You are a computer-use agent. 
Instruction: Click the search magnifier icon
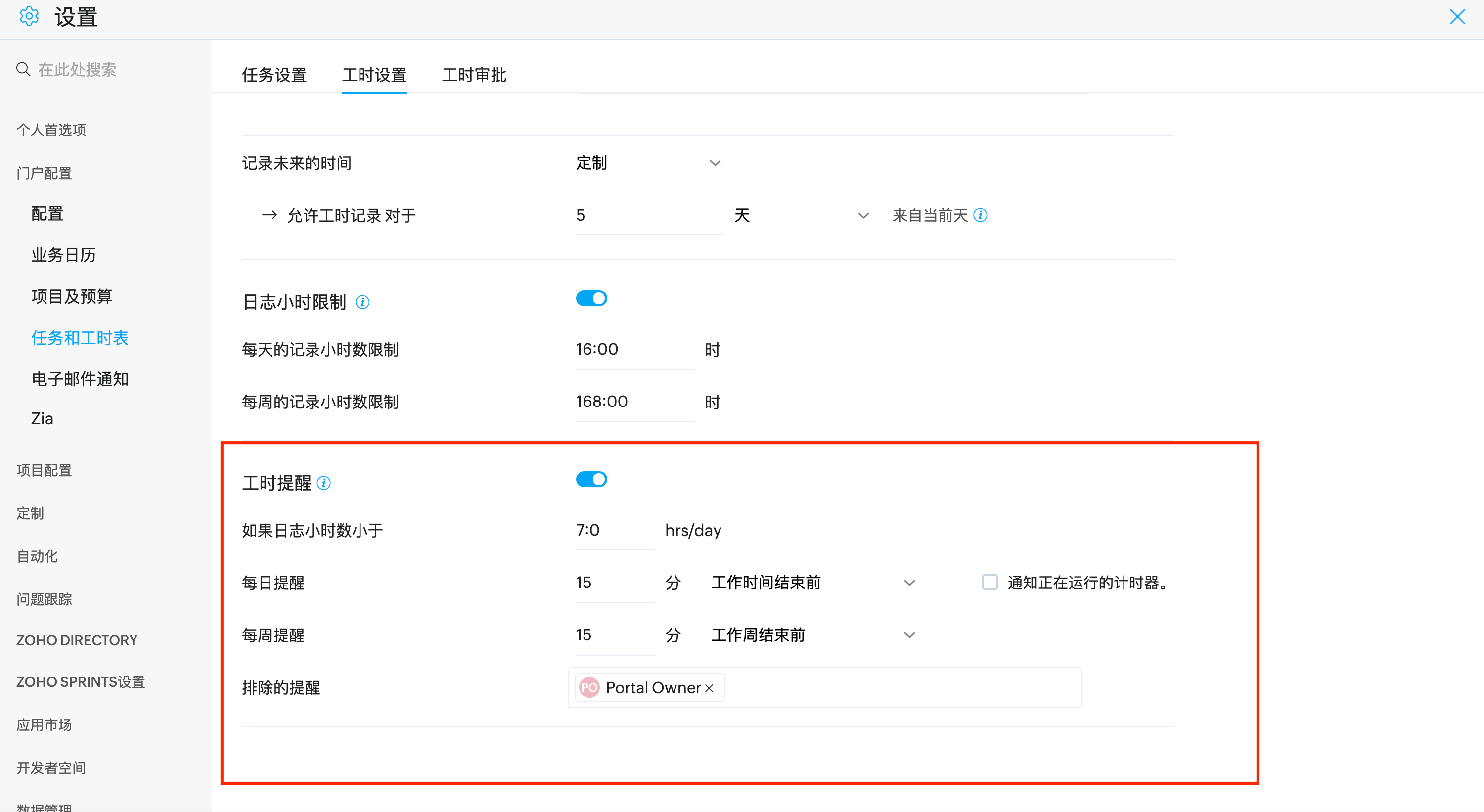(x=23, y=69)
